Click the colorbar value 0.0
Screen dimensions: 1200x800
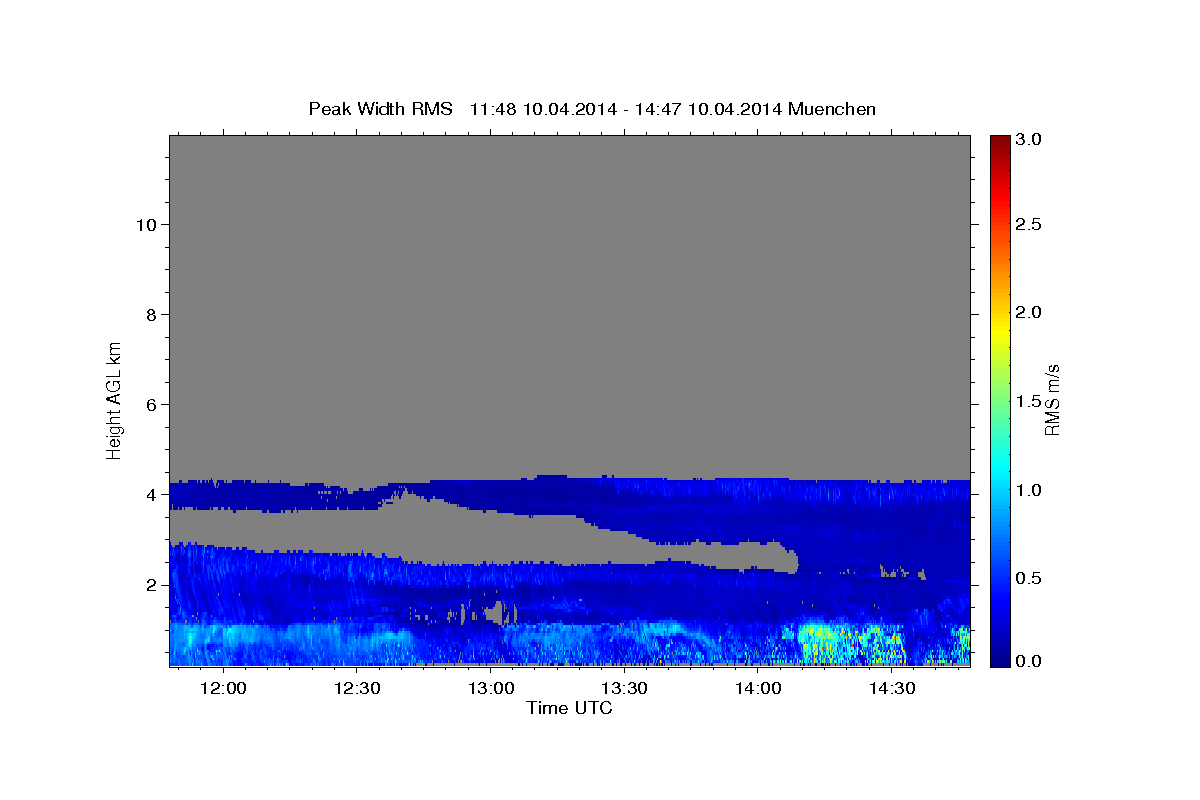point(1030,661)
